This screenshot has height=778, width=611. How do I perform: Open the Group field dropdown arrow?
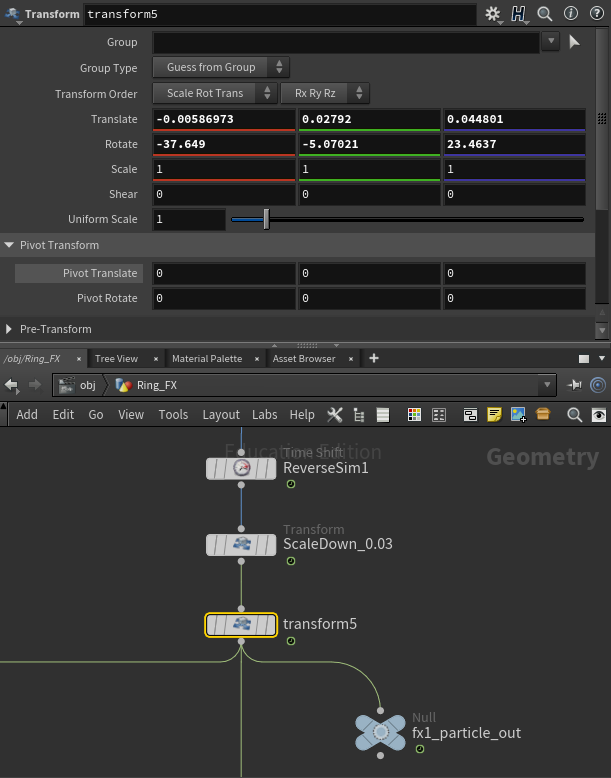(550, 42)
